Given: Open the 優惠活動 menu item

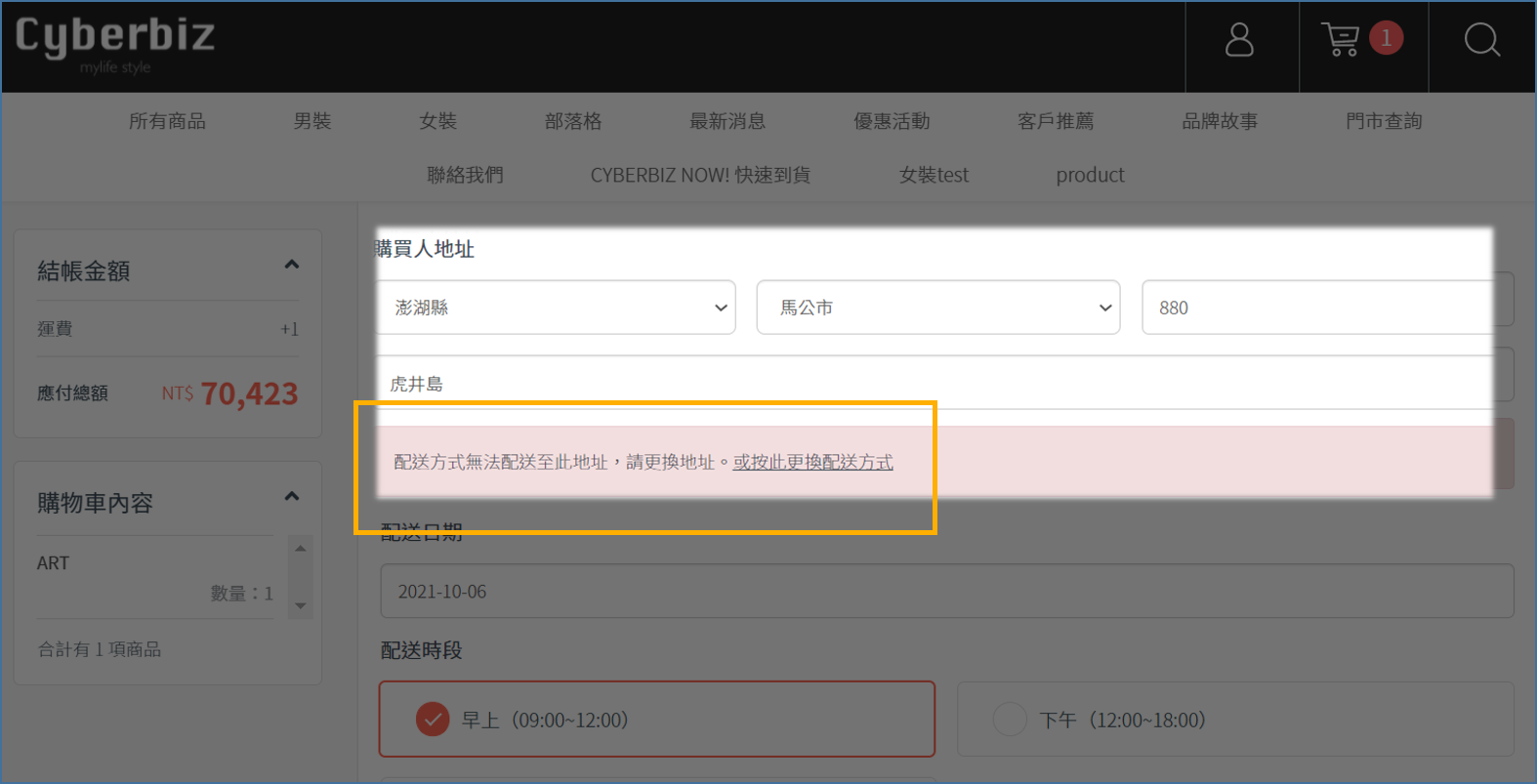Looking at the screenshot, I should (892, 121).
